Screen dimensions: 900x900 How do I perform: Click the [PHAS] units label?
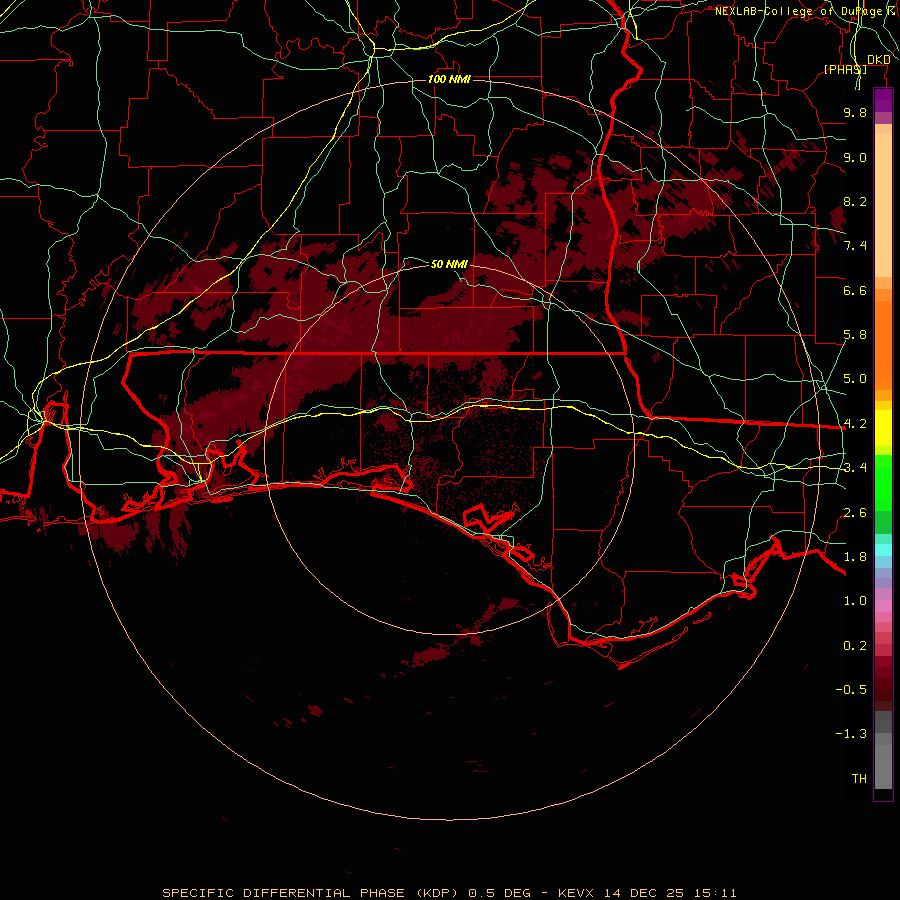coord(845,69)
